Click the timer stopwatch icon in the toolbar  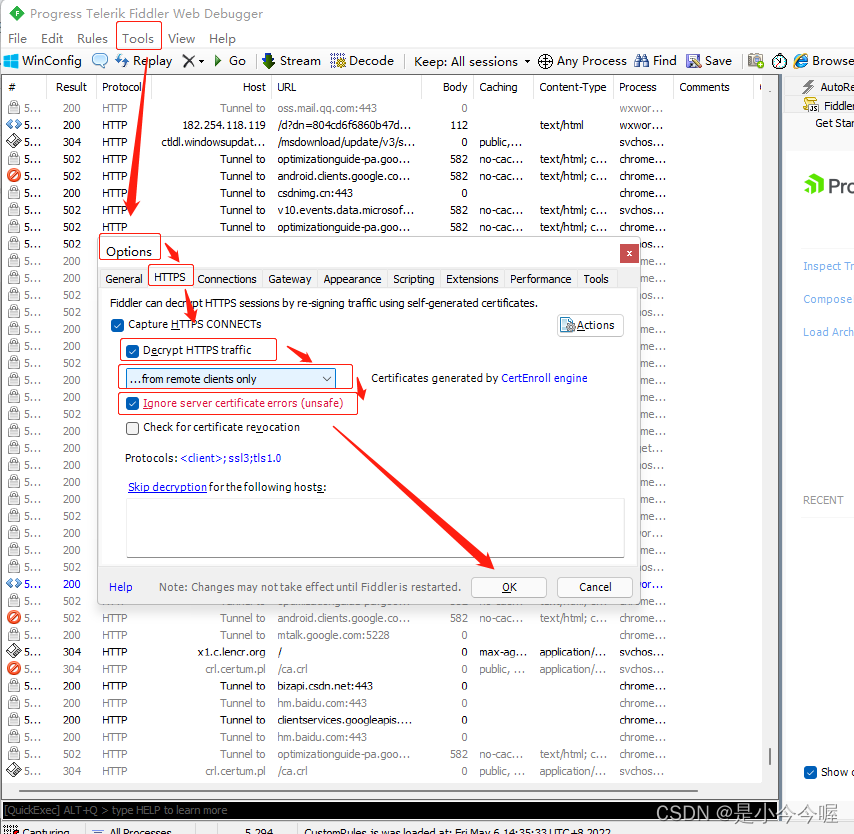coord(779,61)
